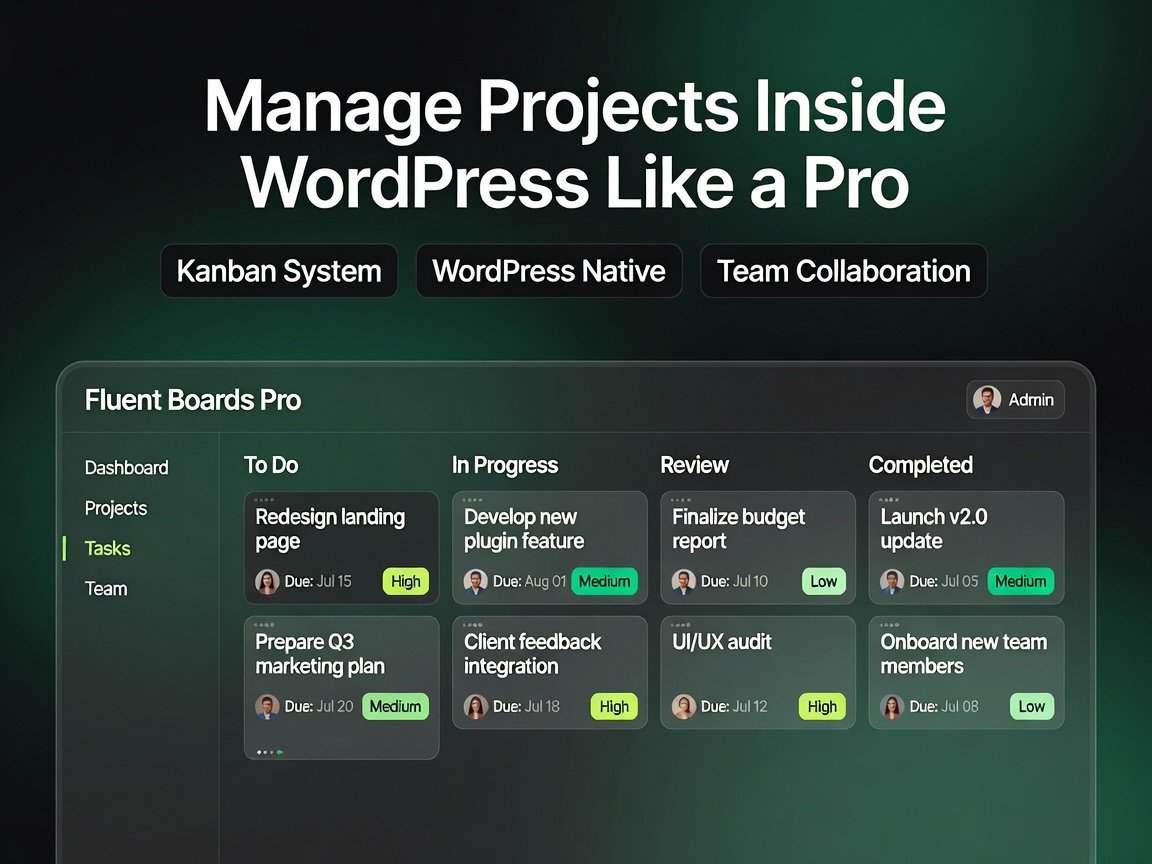Click the Due: Jul 12 date

pyautogui.click(x=734, y=706)
